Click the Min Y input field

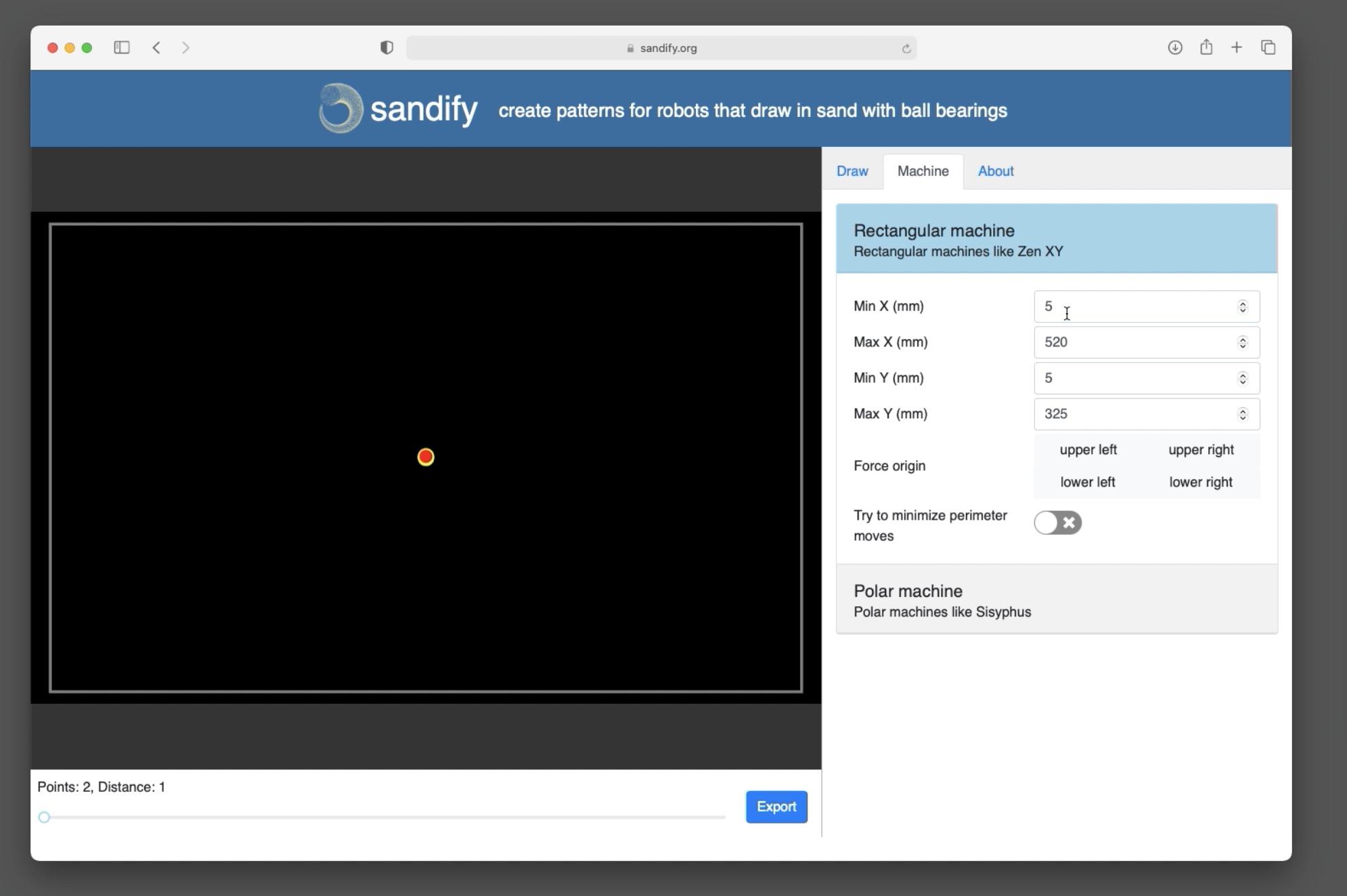click(1143, 378)
